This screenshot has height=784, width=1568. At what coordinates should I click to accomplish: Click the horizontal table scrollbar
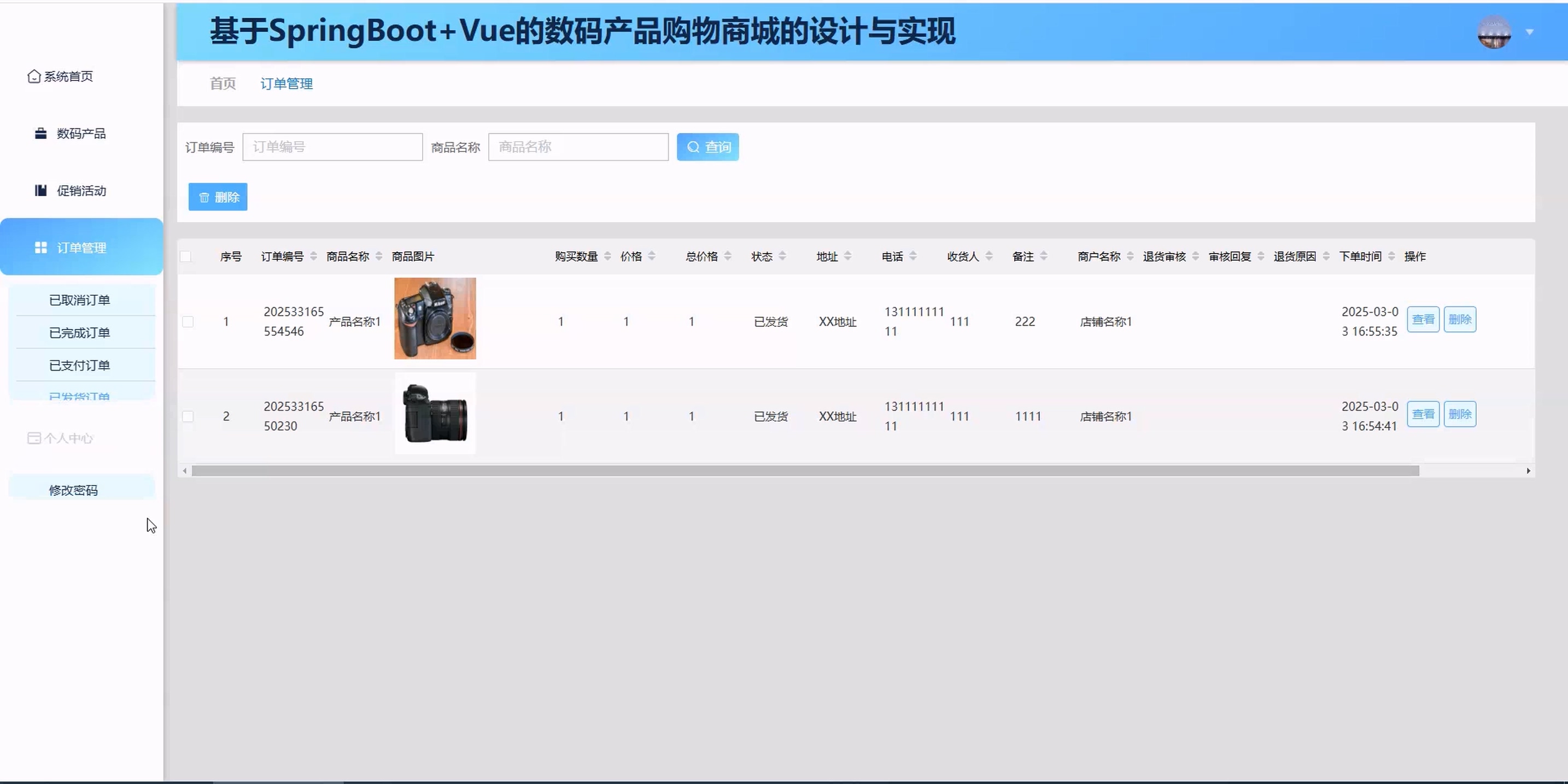[x=805, y=471]
